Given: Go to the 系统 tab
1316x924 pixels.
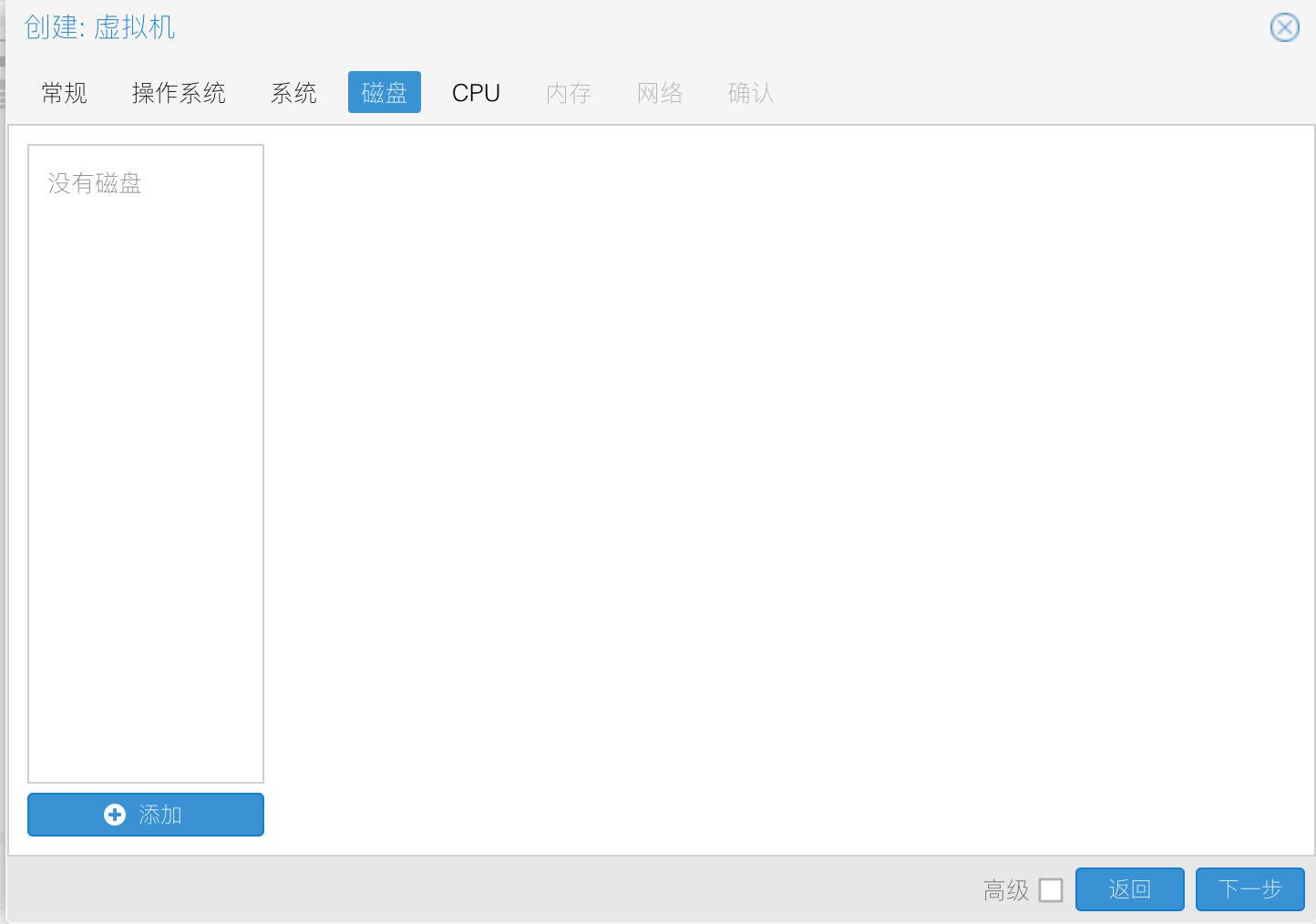Looking at the screenshot, I should [293, 93].
